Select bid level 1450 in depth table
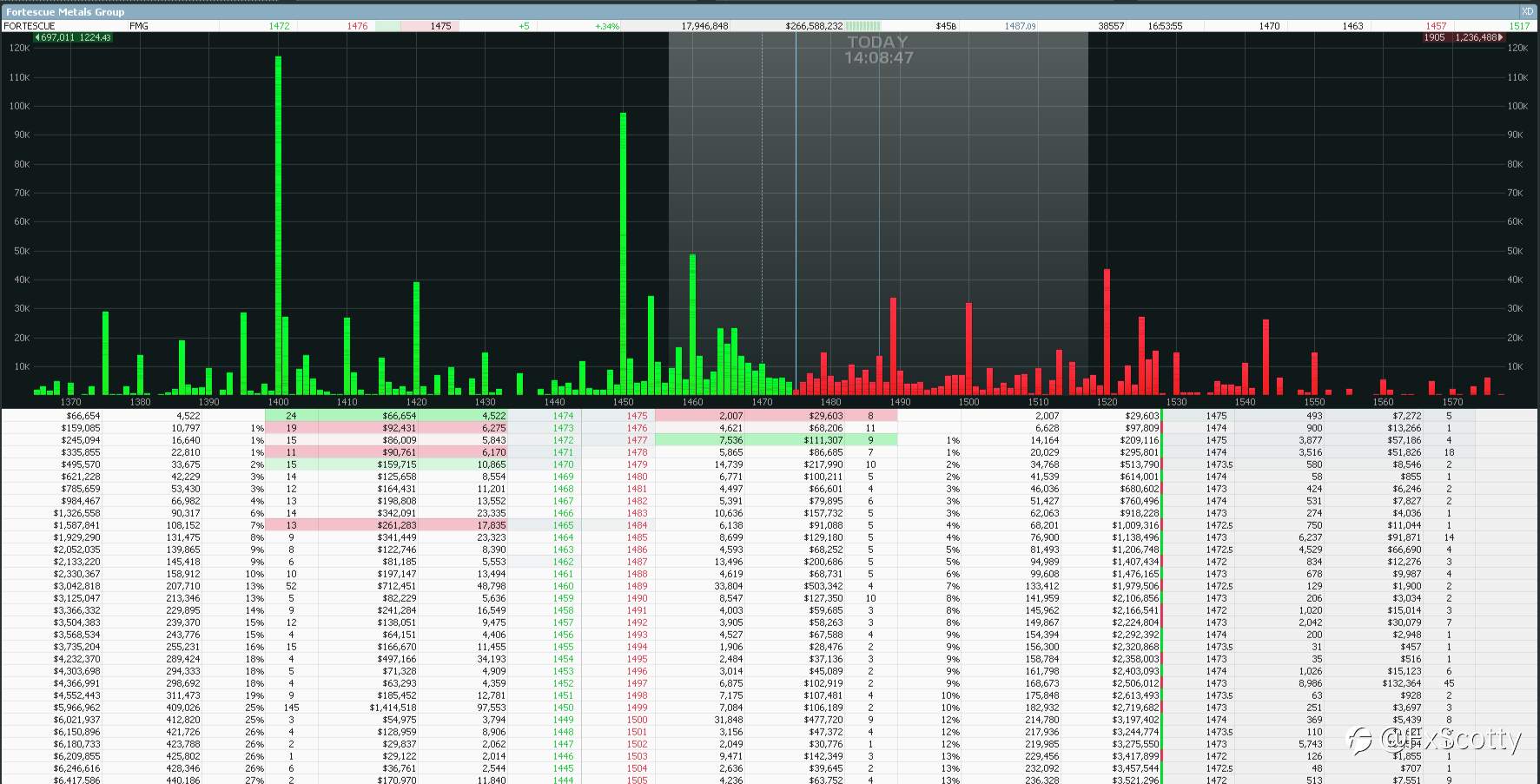 click(x=563, y=708)
